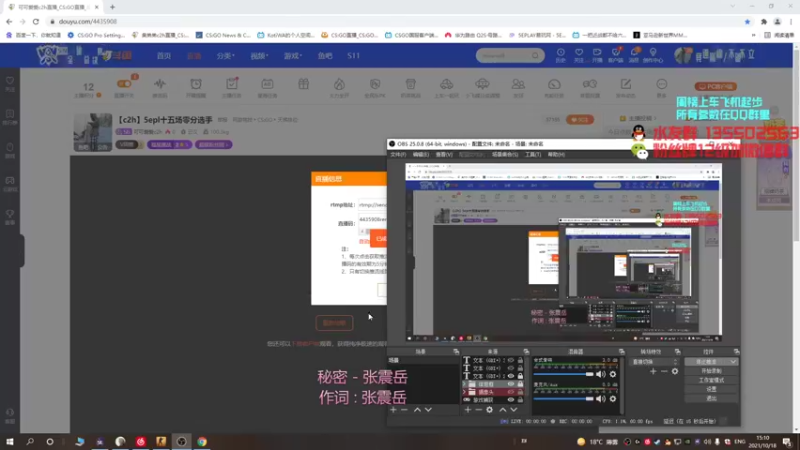Image resolution: width=800 pixels, height=450 pixels.
Task: Expand the red highlighted group in OBS sources
Action: tap(464, 392)
